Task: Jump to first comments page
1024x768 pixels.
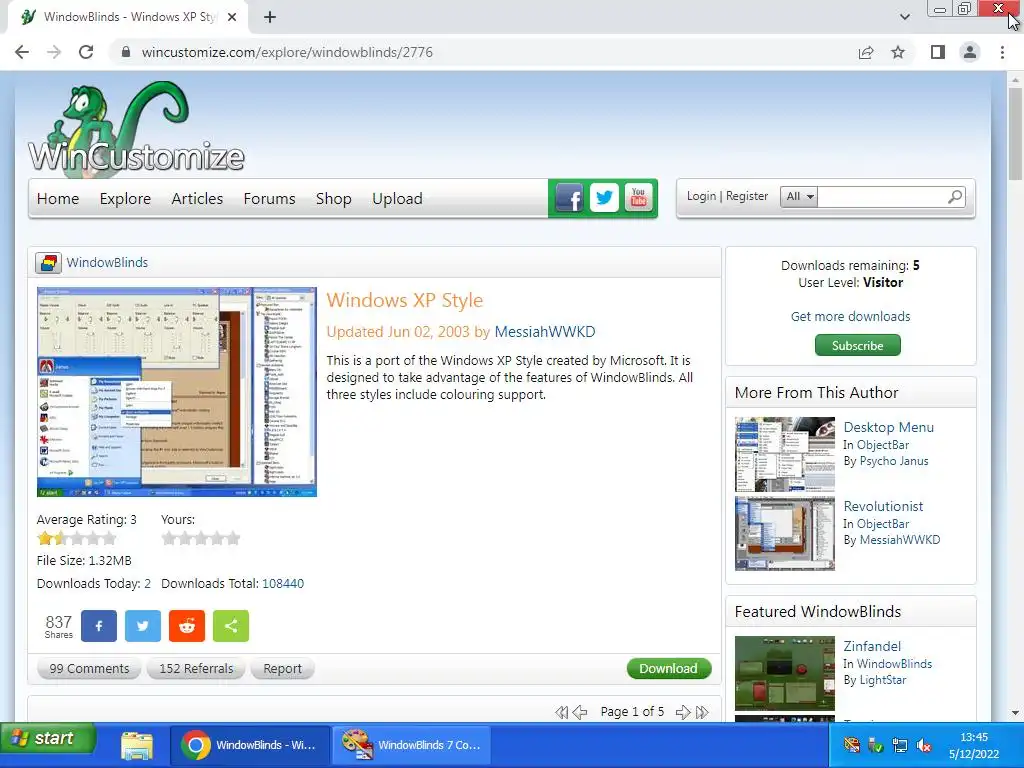Action: click(561, 712)
